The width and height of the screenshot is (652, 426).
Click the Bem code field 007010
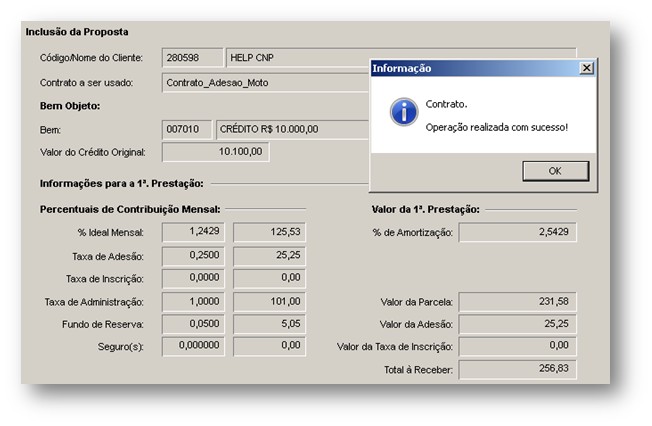pyautogui.click(x=187, y=129)
